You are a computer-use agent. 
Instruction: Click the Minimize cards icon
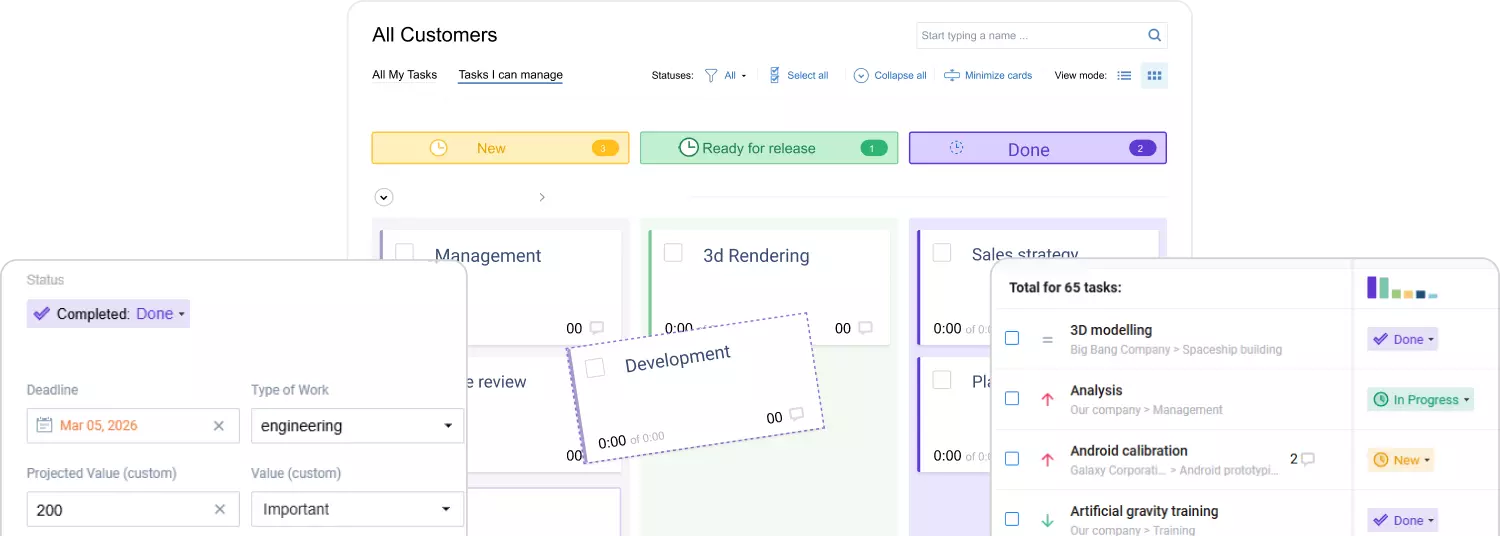(951, 75)
